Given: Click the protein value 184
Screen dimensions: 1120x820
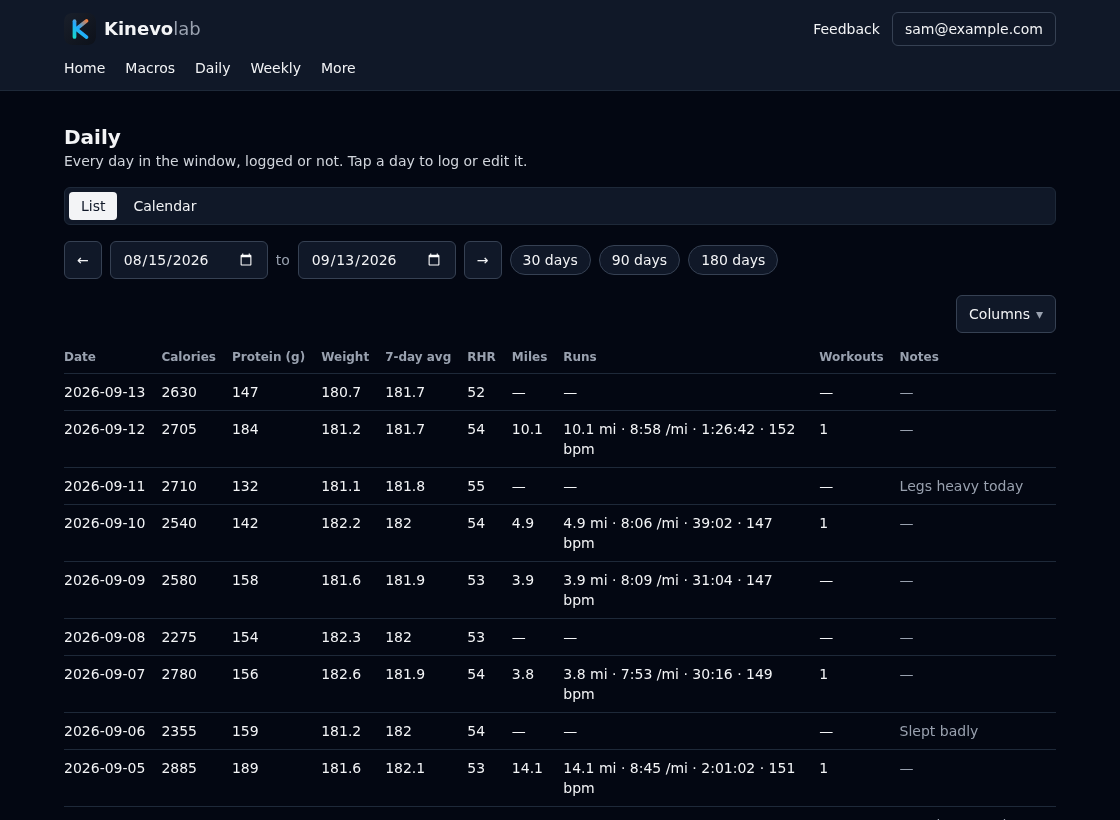Looking at the screenshot, I should click(245, 429).
